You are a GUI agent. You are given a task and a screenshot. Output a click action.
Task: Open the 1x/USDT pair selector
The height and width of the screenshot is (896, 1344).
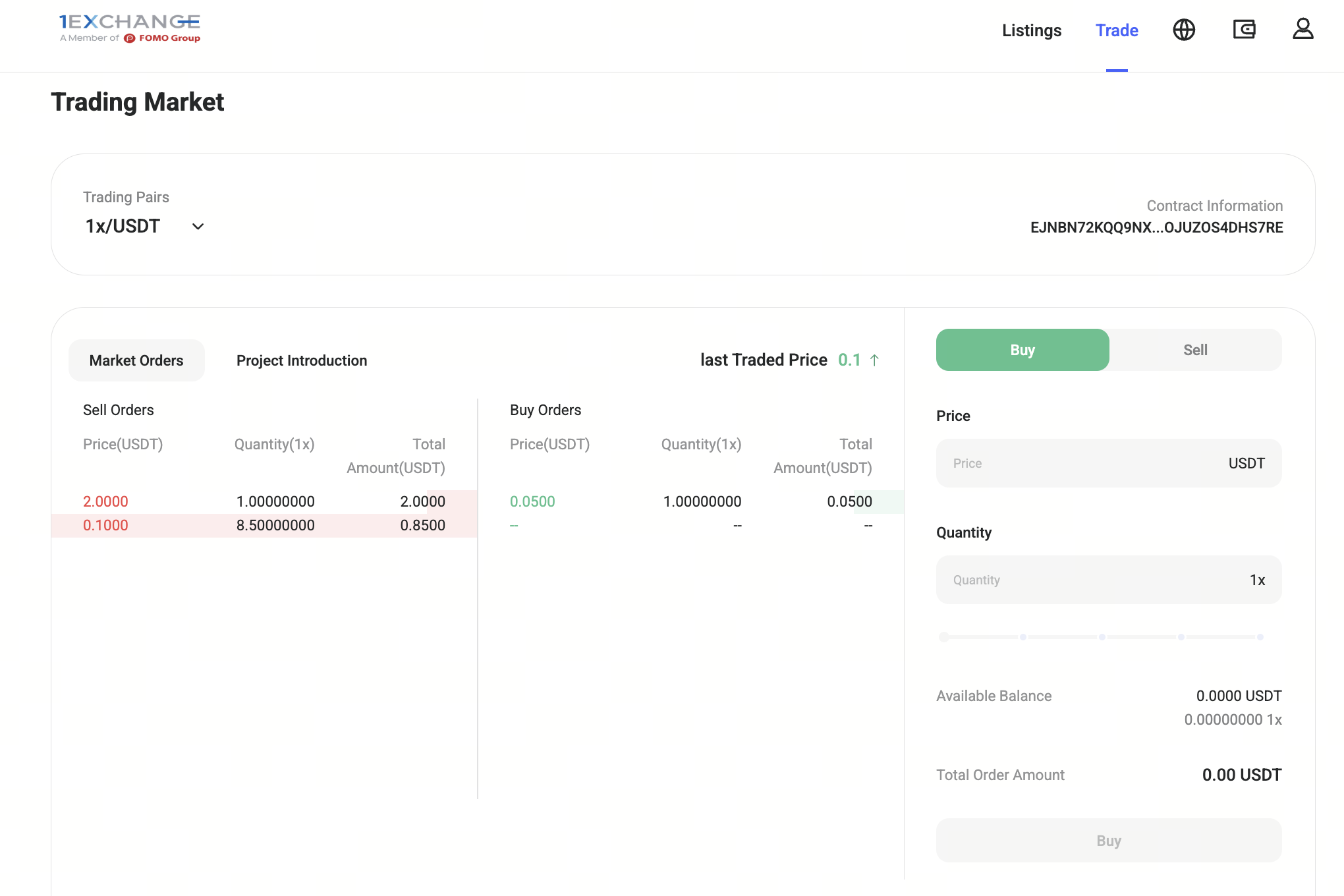point(123,227)
